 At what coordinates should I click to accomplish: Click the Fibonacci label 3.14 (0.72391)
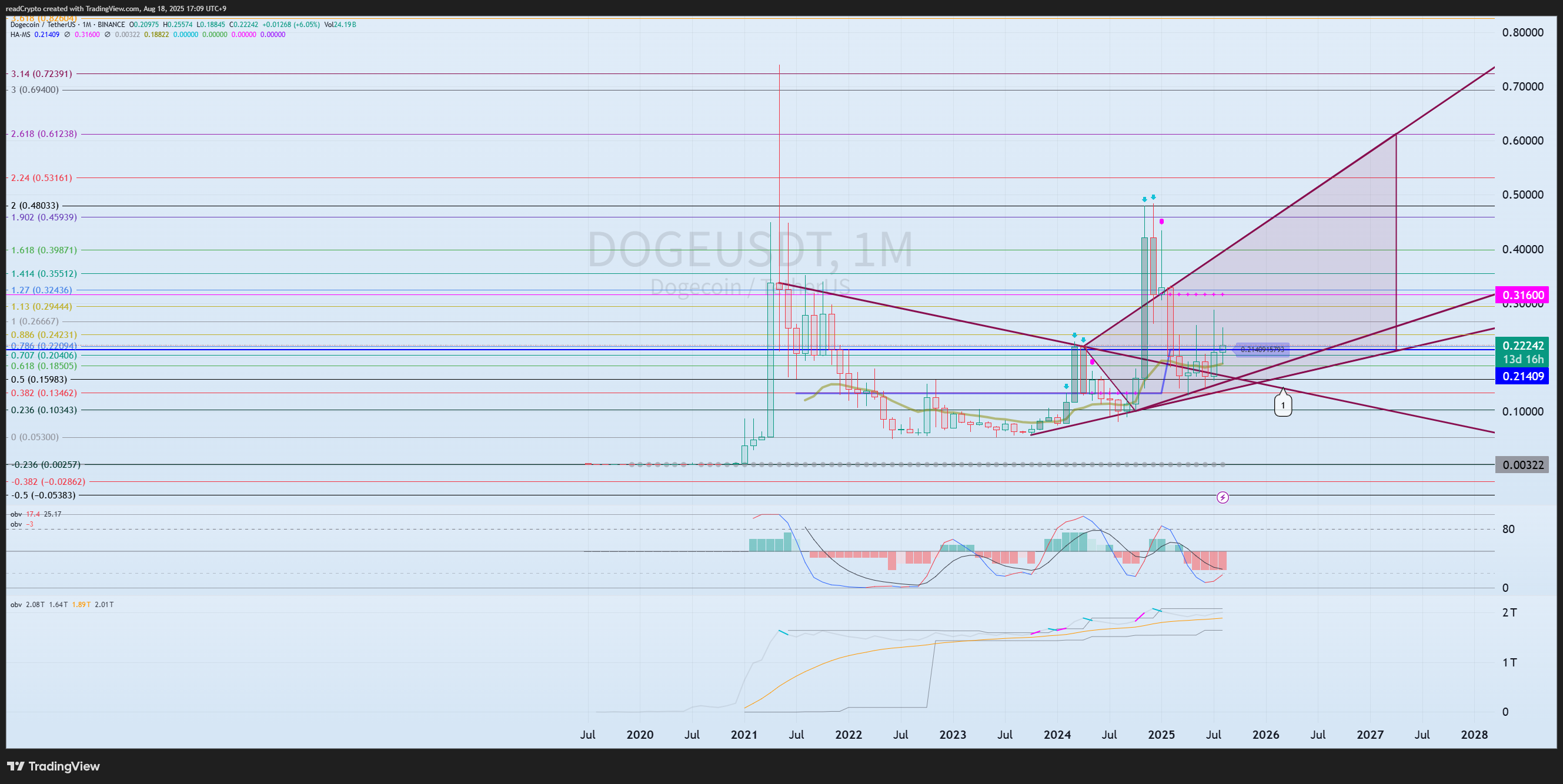click(x=41, y=73)
